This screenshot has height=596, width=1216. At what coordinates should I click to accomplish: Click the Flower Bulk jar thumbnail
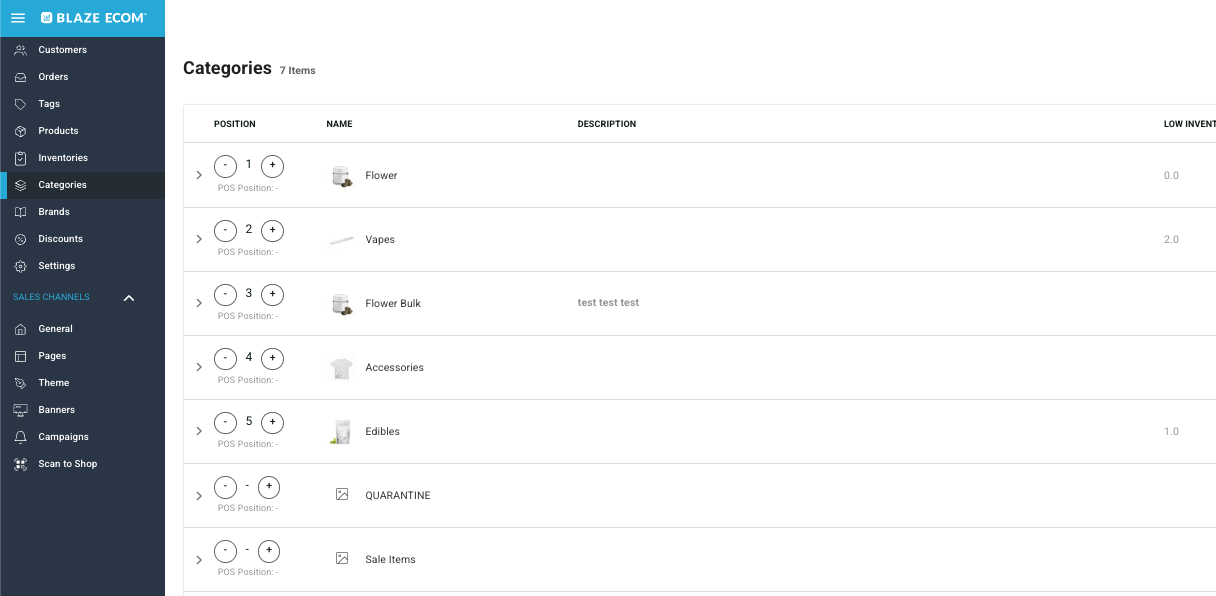tap(342, 304)
